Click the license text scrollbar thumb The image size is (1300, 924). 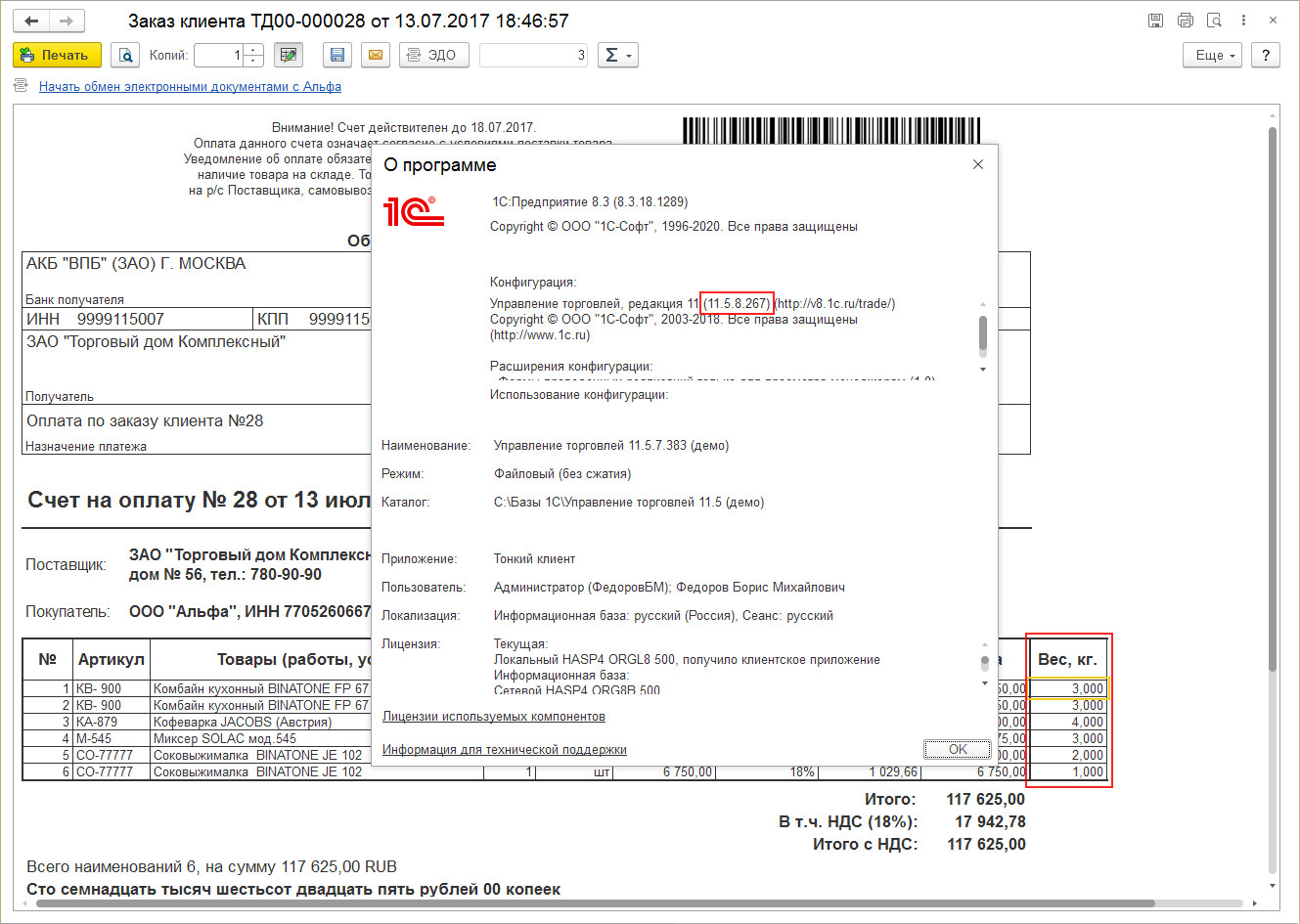point(984,663)
